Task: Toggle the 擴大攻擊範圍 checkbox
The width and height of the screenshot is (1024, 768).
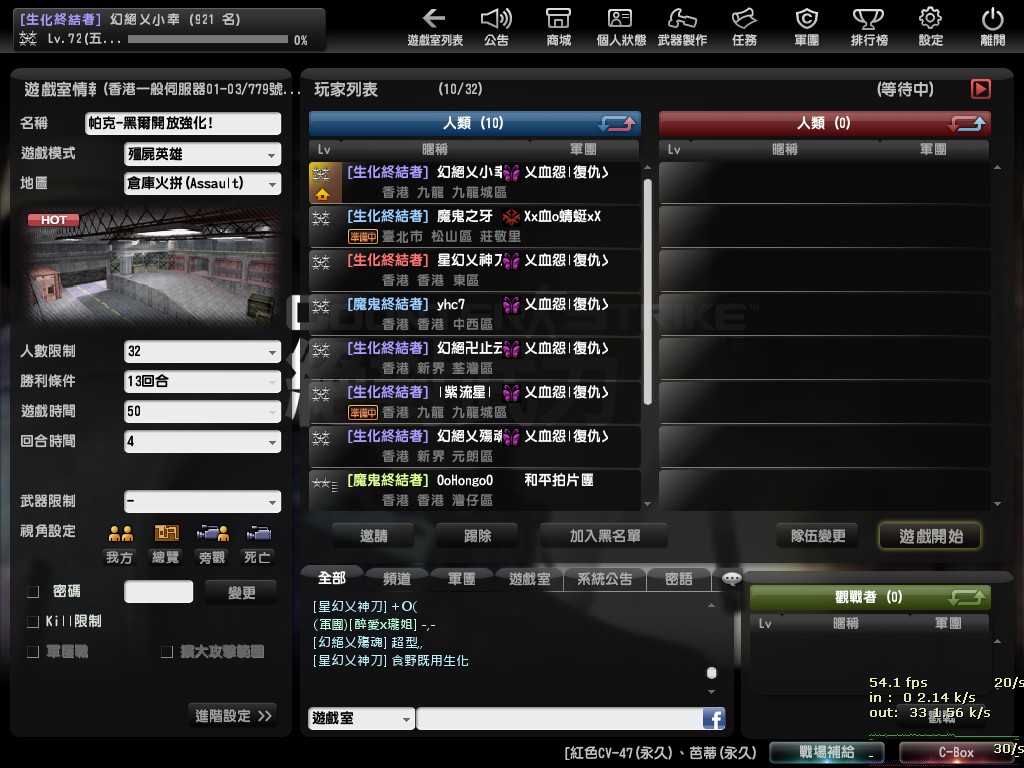Action: (x=167, y=652)
